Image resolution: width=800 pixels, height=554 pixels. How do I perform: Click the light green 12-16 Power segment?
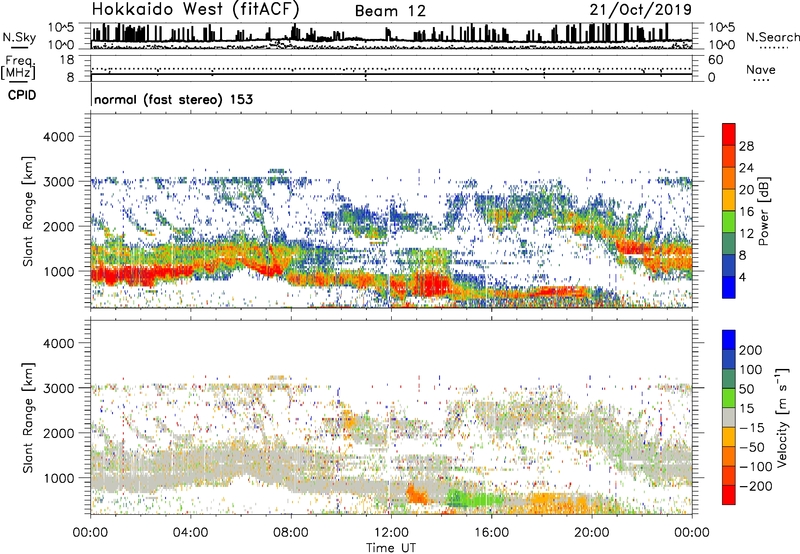tap(729, 222)
